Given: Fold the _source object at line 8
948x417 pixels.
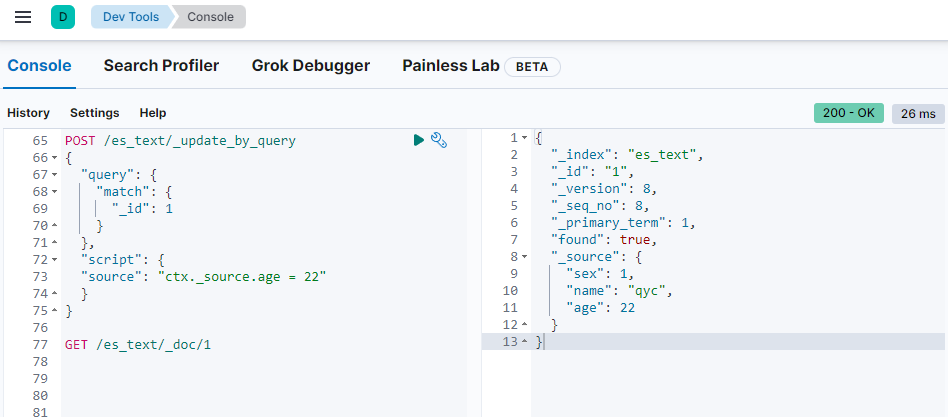Looking at the screenshot, I should pos(526,257).
